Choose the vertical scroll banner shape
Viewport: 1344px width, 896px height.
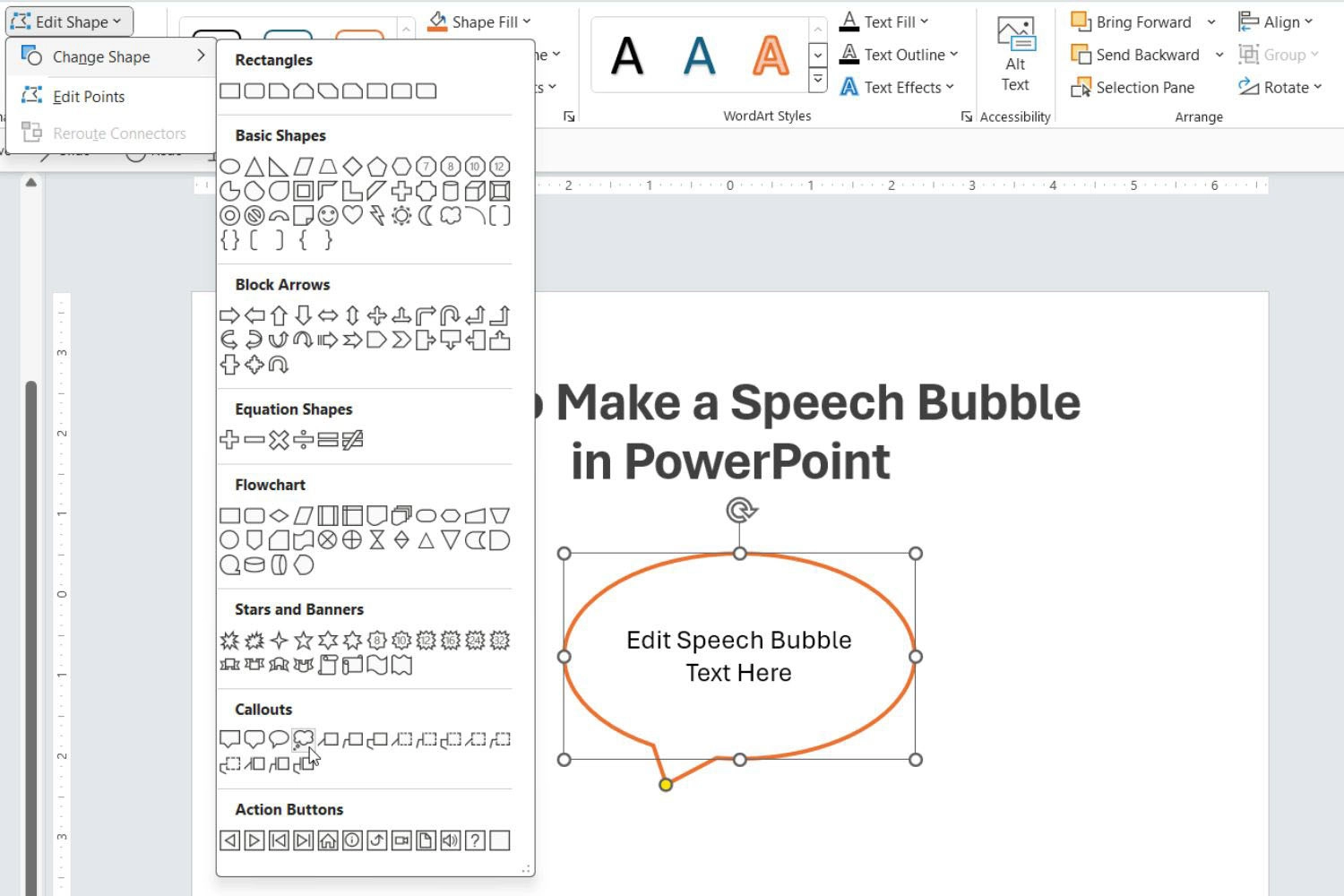click(328, 665)
